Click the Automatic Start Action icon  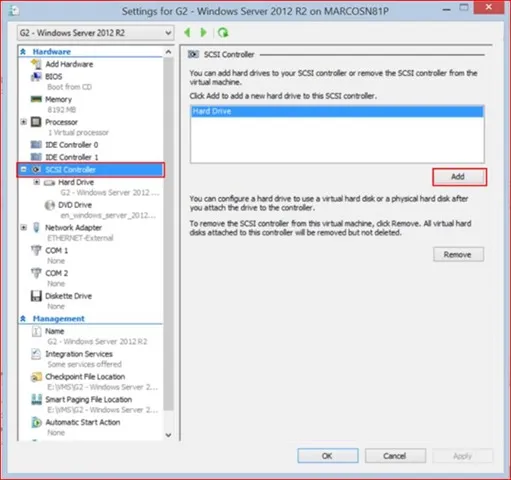36,422
